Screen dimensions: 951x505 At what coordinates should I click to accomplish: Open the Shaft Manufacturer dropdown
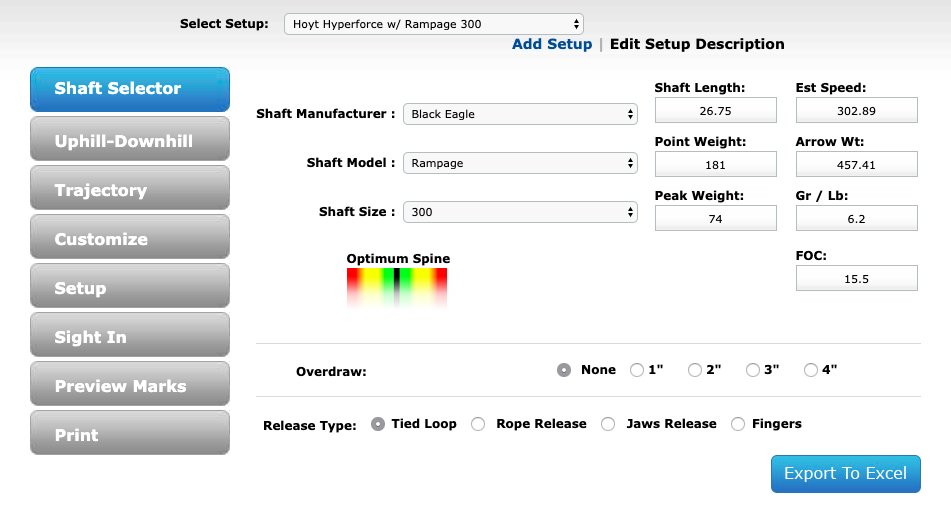pos(520,114)
